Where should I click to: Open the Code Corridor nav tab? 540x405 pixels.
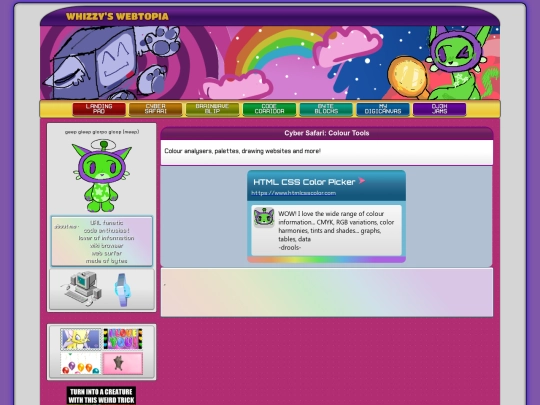click(x=269, y=109)
